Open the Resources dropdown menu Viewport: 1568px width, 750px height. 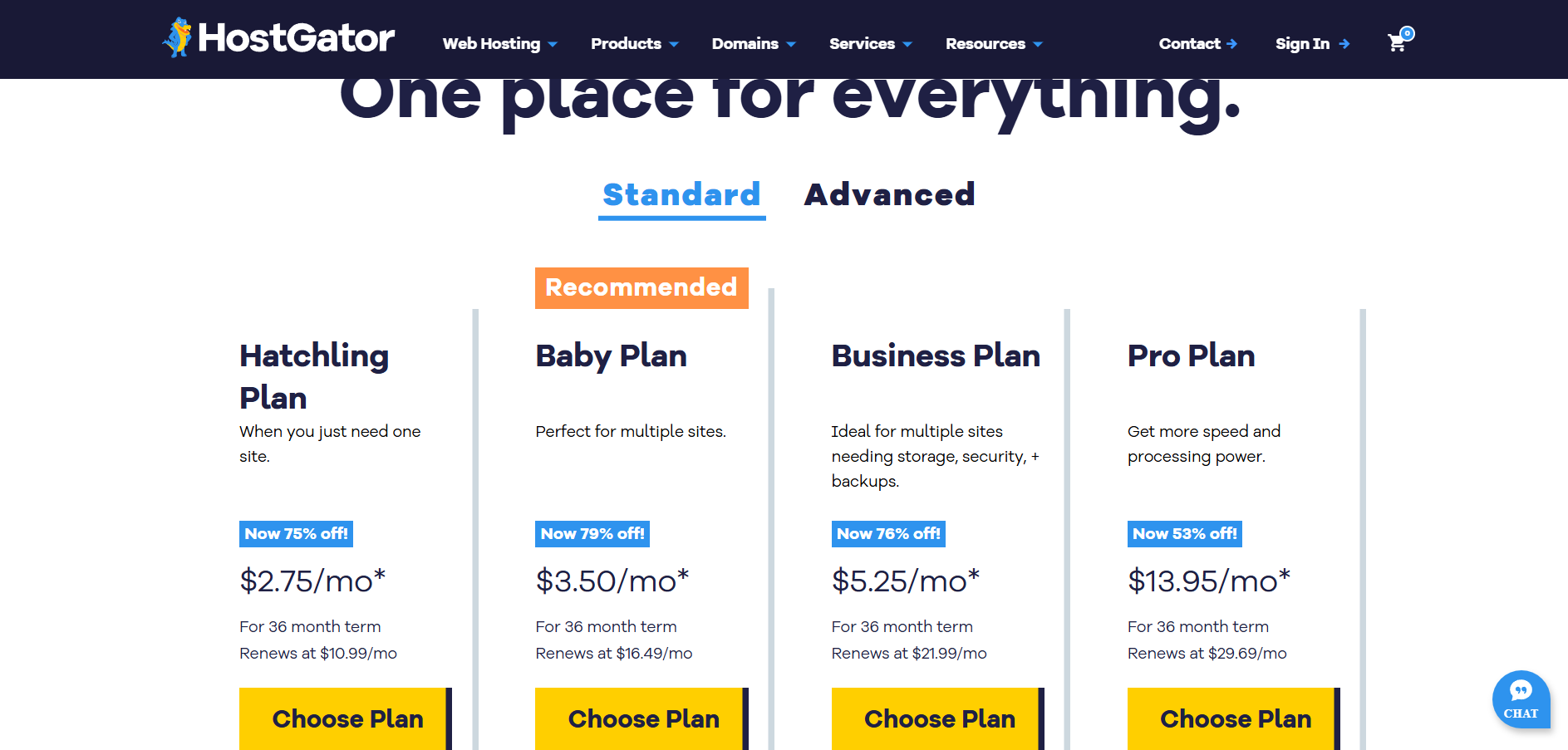coord(993,44)
